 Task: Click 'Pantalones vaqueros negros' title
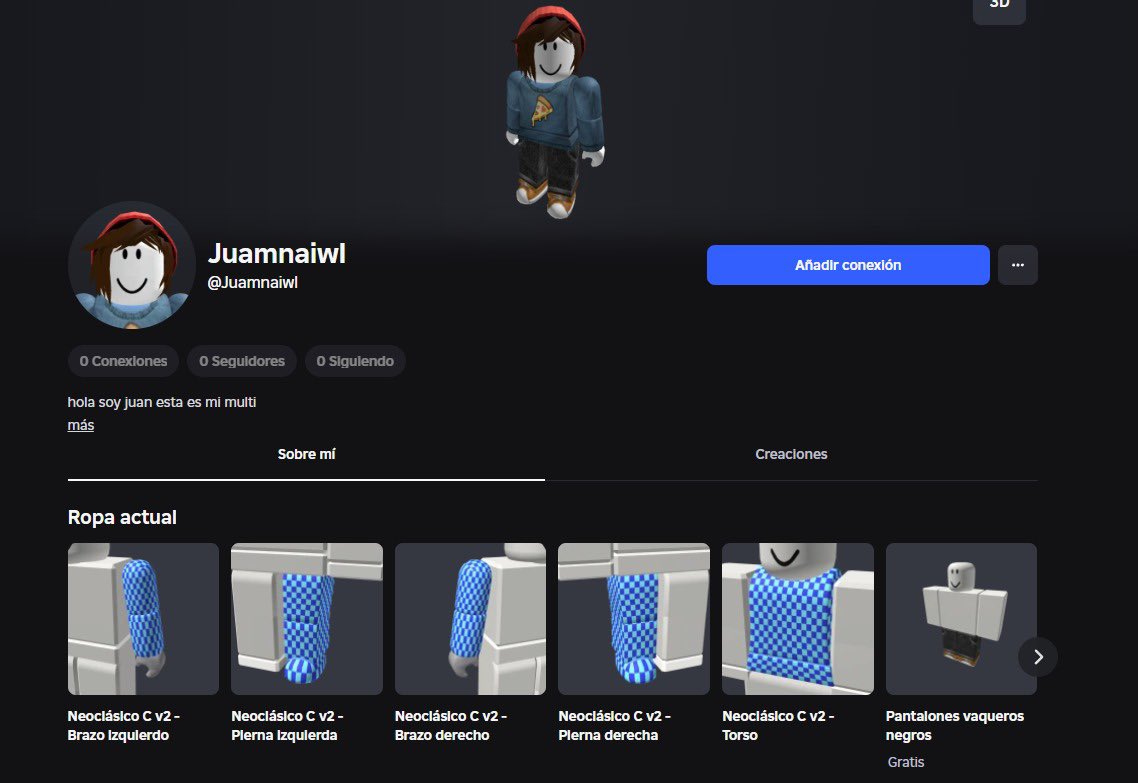click(x=954, y=726)
